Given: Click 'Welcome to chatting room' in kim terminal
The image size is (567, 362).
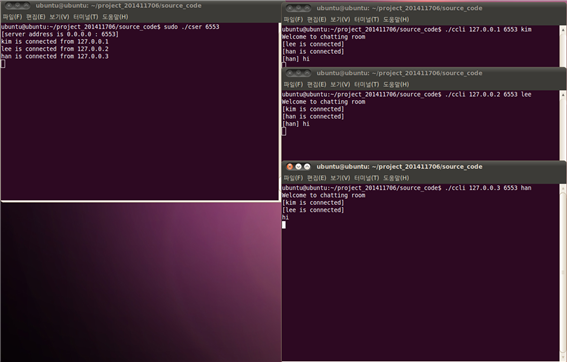Looking at the screenshot, I should (324, 37).
